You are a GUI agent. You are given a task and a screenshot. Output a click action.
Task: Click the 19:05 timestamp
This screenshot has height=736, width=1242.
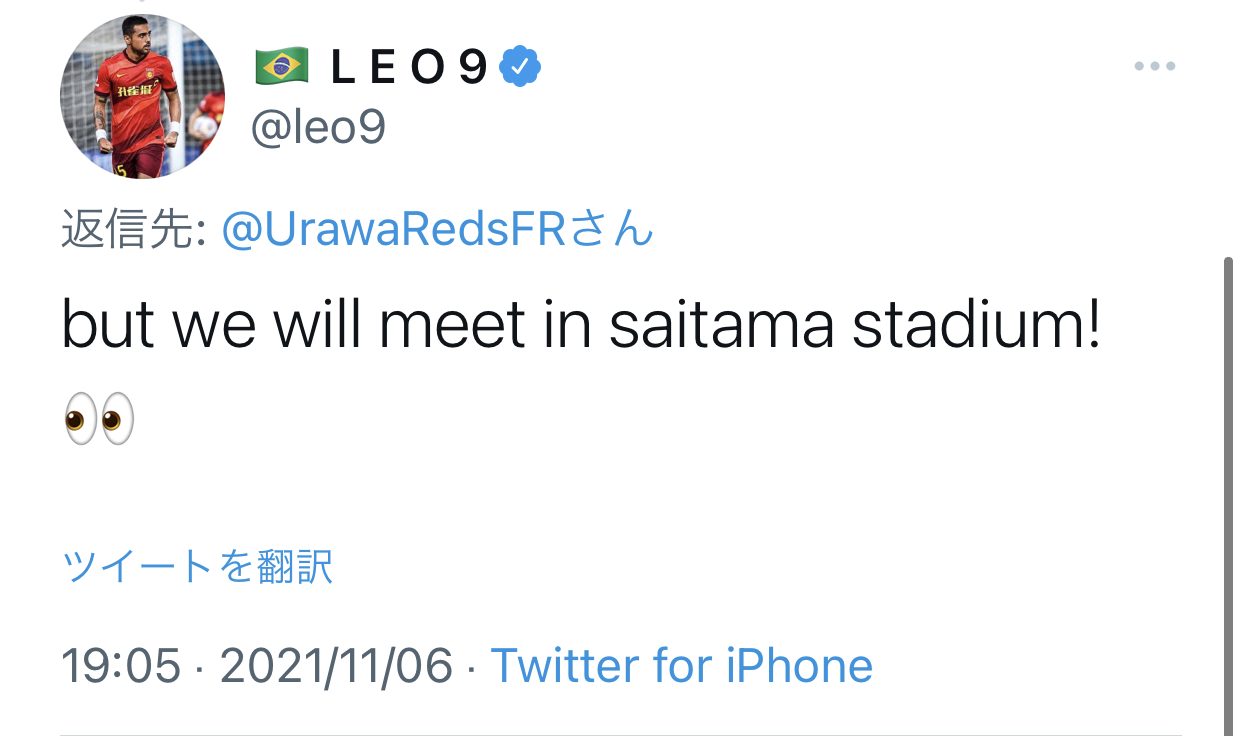(x=121, y=665)
